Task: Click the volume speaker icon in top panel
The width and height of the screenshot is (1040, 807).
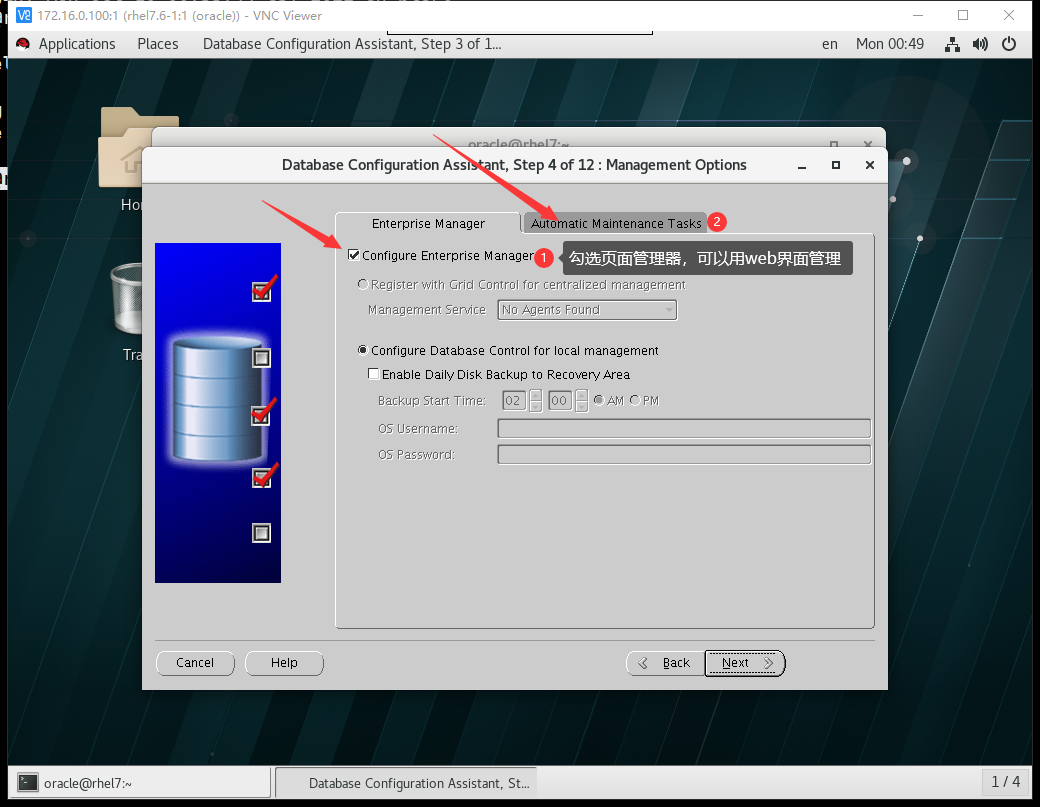Action: point(980,44)
